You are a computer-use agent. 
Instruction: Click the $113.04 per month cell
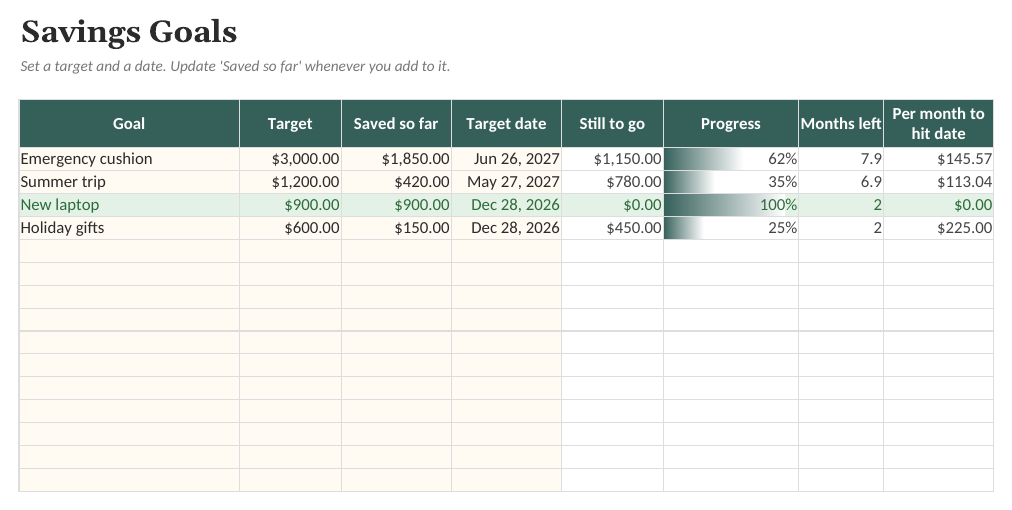click(x=938, y=182)
